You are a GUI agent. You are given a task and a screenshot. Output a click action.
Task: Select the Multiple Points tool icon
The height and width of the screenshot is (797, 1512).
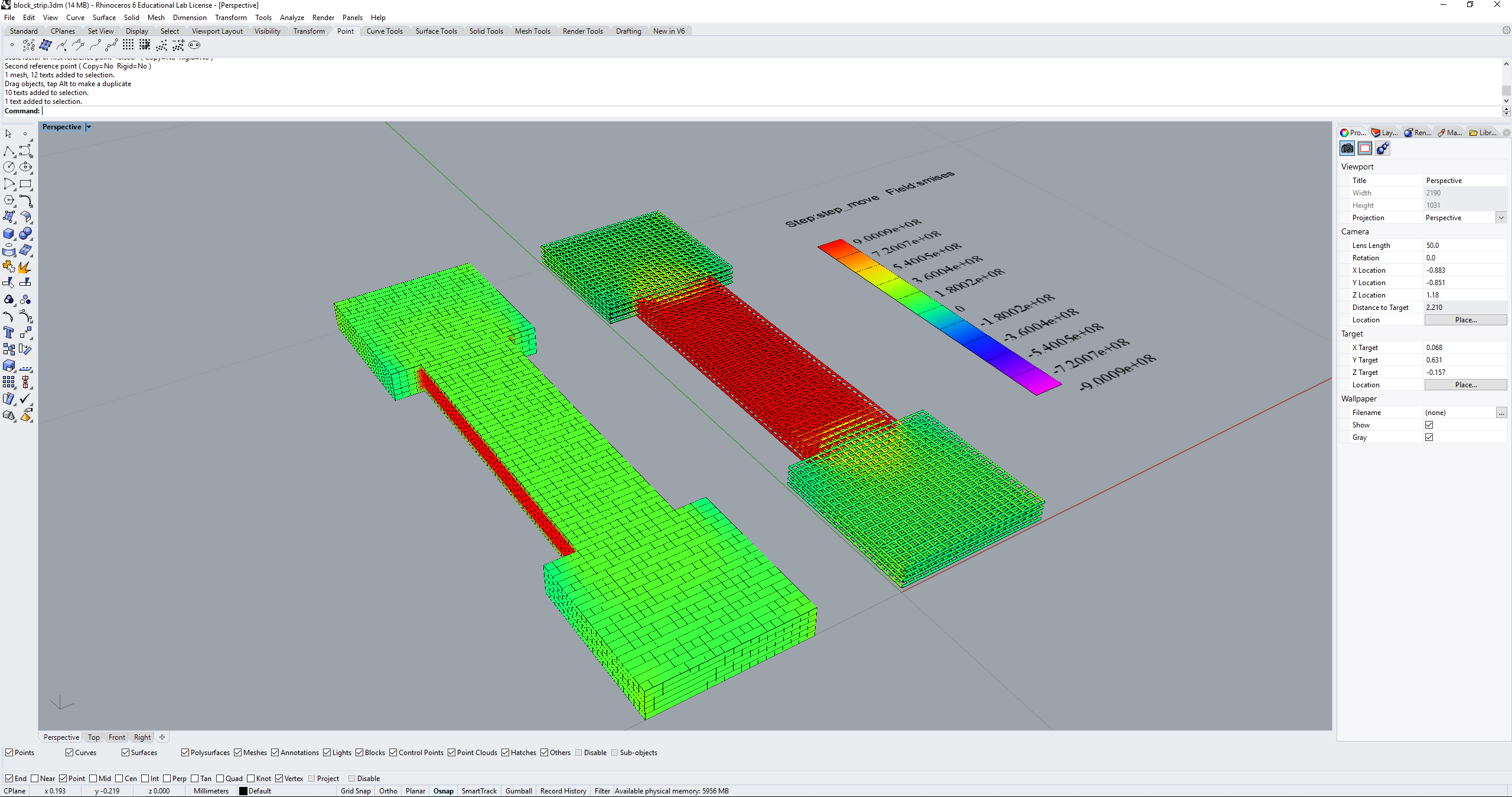(28, 45)
